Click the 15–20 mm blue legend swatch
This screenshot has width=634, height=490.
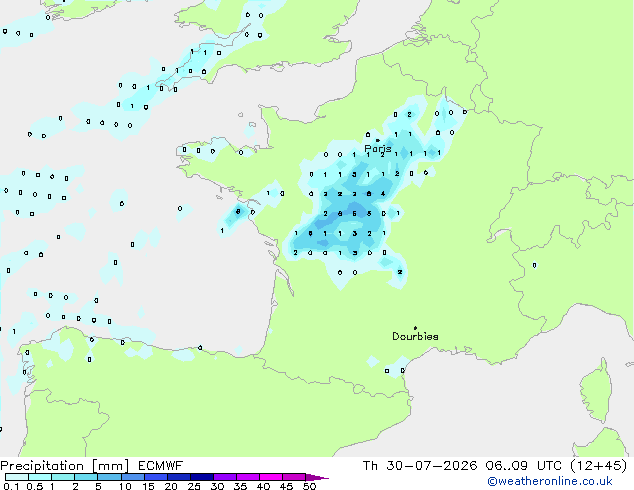point(156,477)
